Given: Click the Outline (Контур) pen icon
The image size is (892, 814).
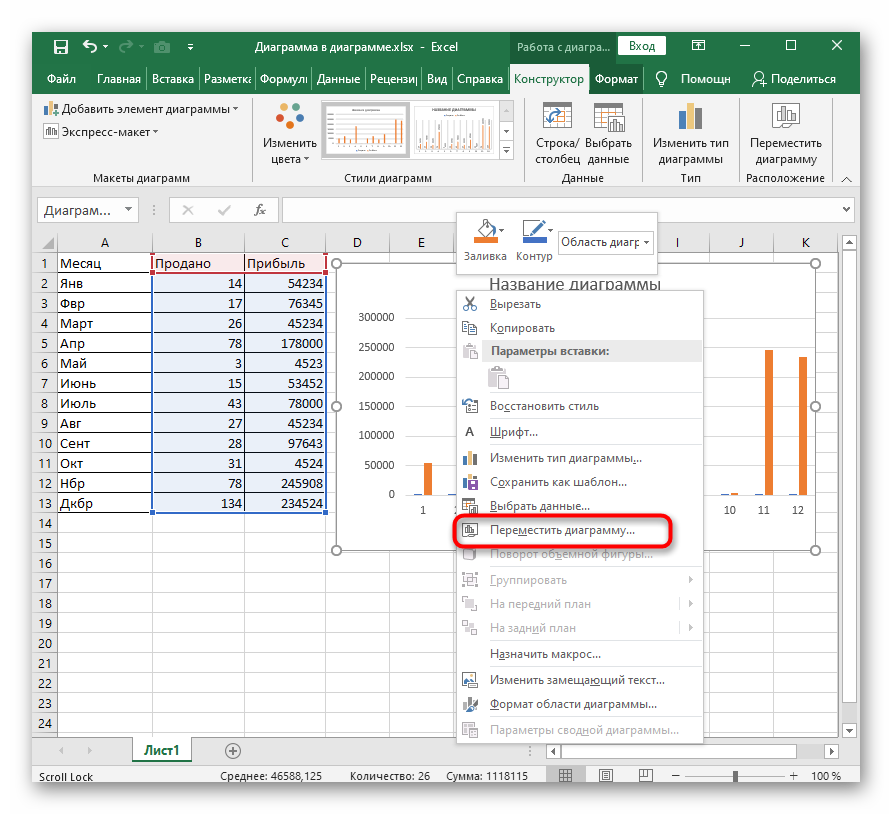Looking at the screenshot, I should pyautogui.click(x=533, y=232).
